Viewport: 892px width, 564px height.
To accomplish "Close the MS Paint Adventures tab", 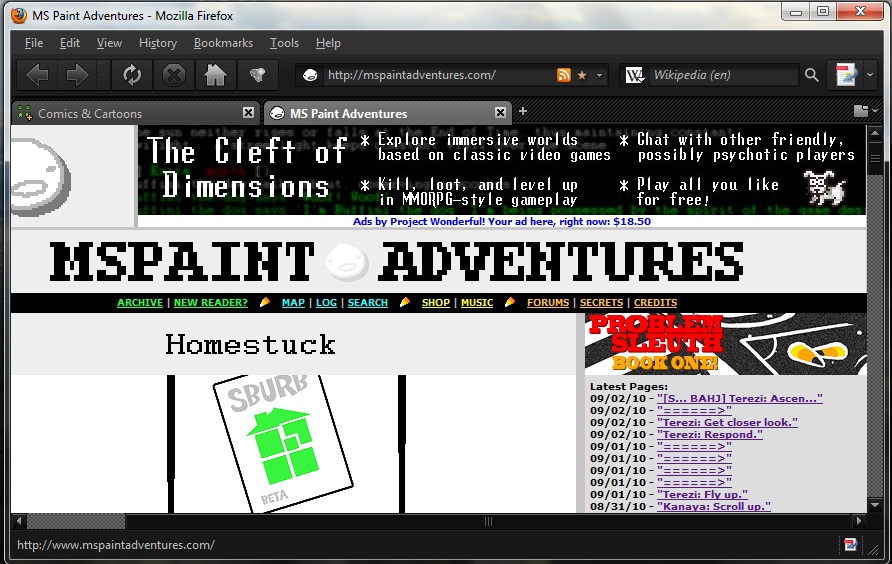I will (x=500, y=113).
